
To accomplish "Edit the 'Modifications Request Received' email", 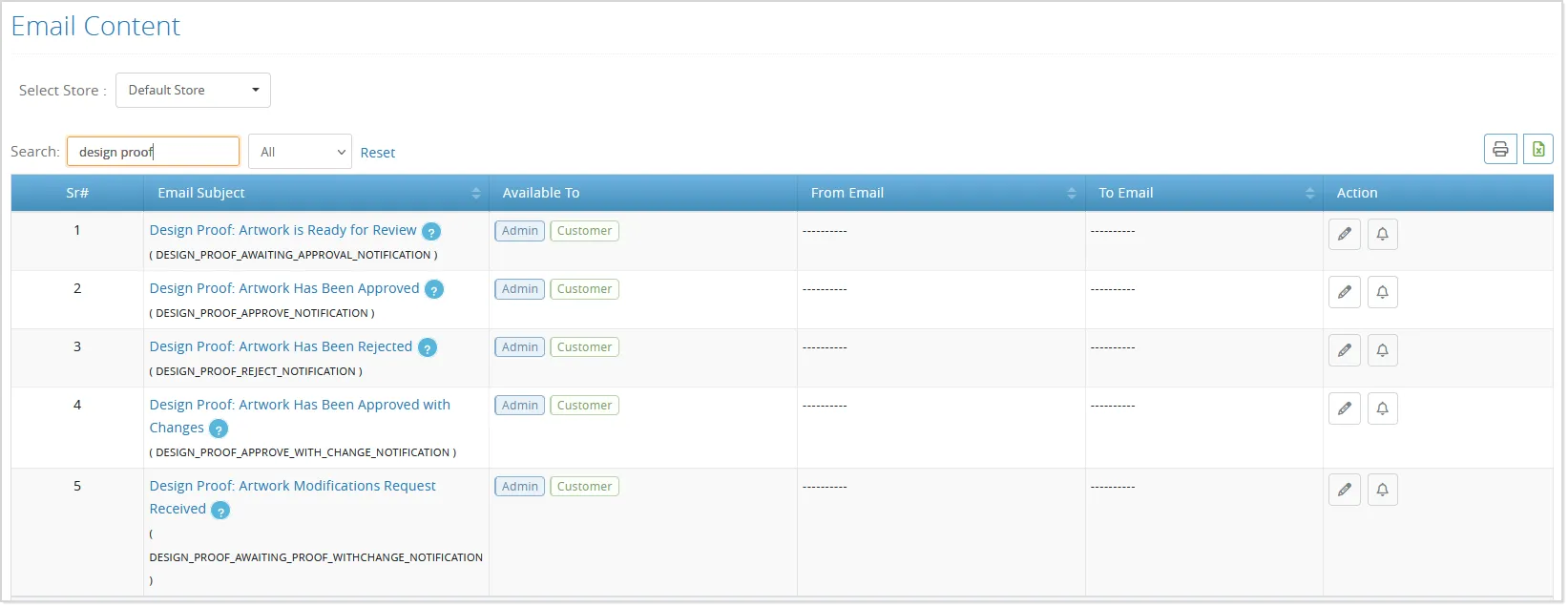I will click(1345, 490).
